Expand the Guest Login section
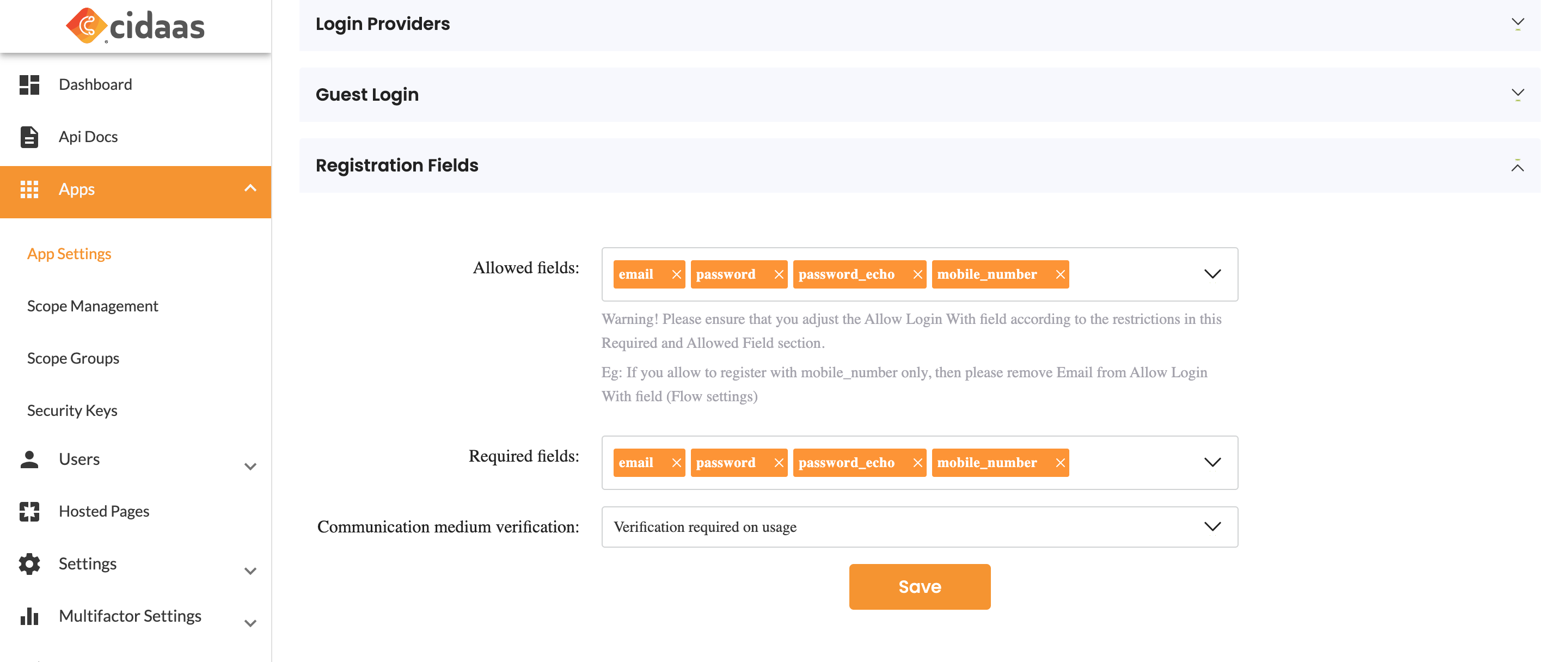Viewport: 1568px width, 662px height. (x=1518, y=94)
